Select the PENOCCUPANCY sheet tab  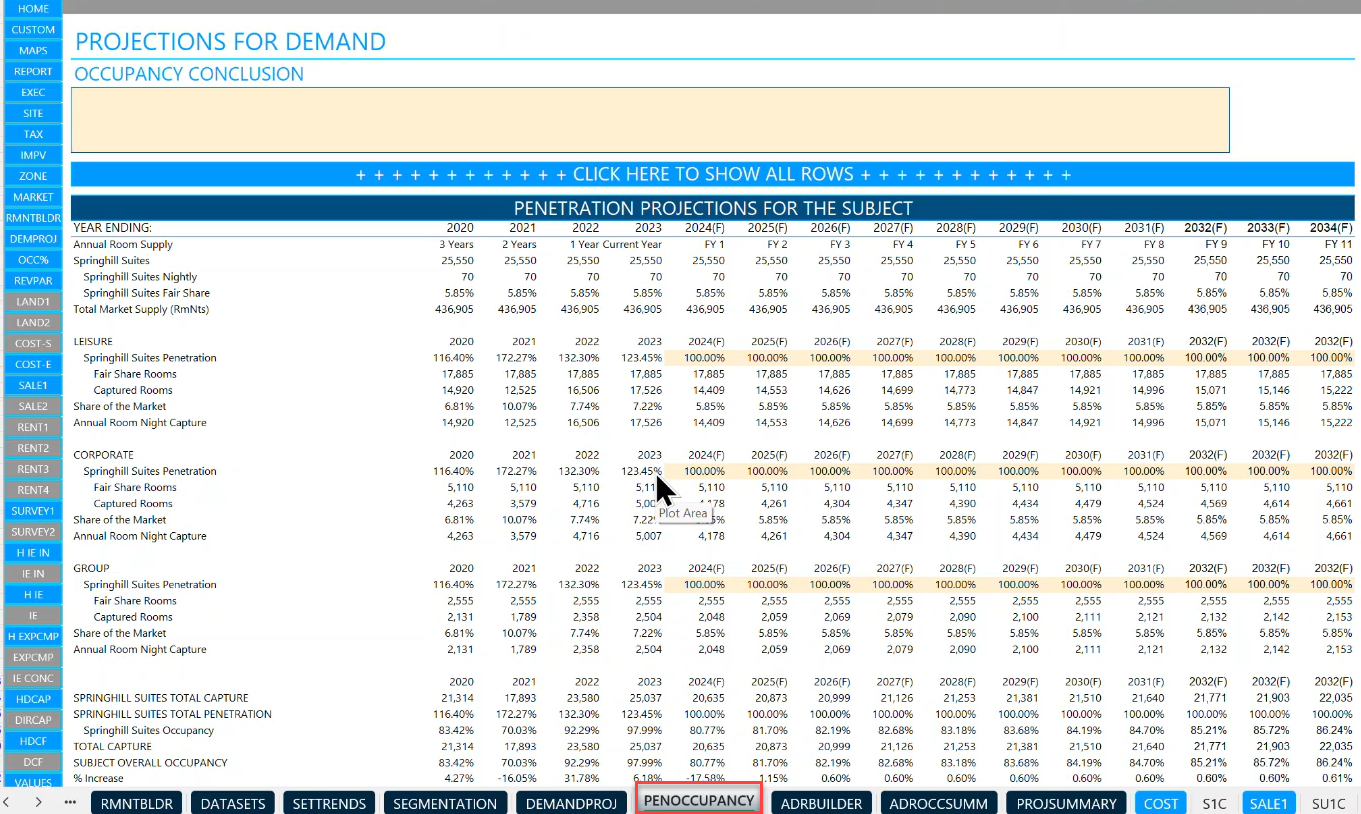699,801
